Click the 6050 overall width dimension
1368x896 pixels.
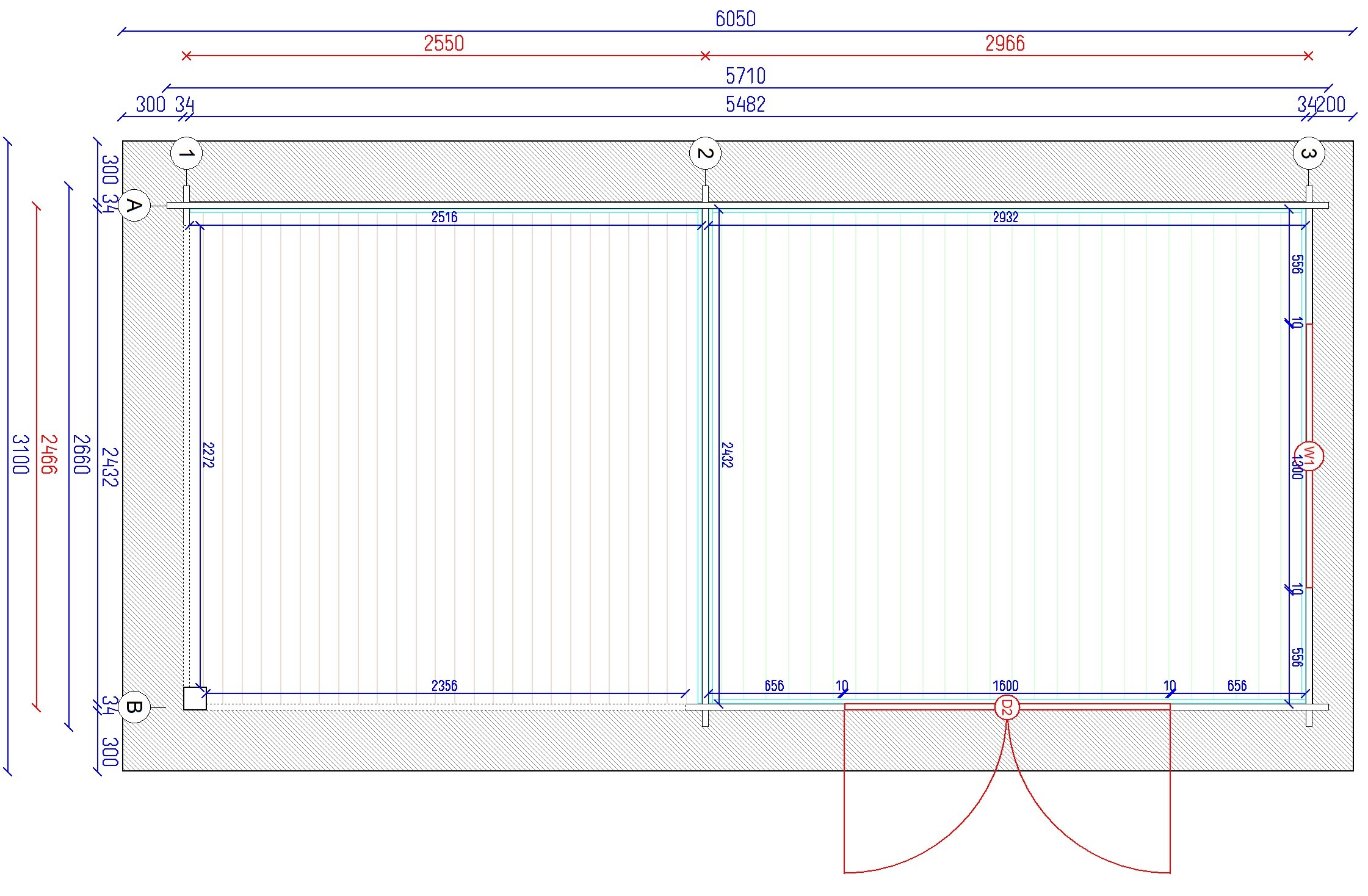pos(735,20)
